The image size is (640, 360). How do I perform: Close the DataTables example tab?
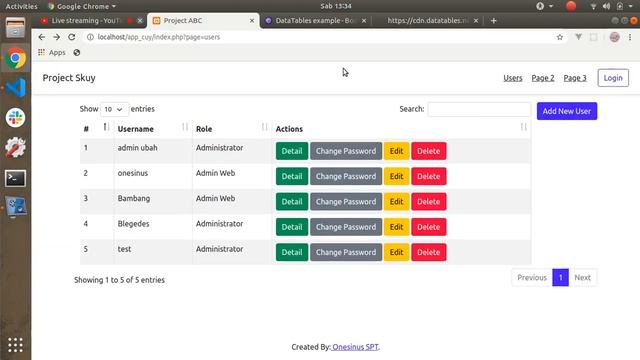coord(364,20)
